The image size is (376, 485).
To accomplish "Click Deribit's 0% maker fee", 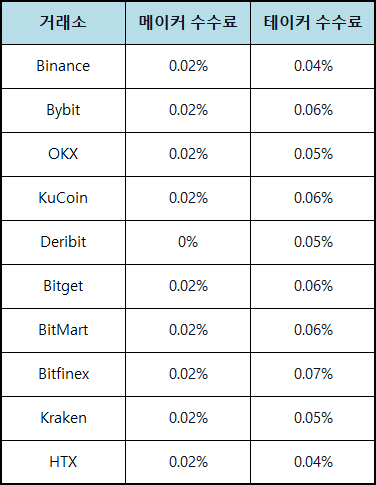I will (x=188, y=242).
